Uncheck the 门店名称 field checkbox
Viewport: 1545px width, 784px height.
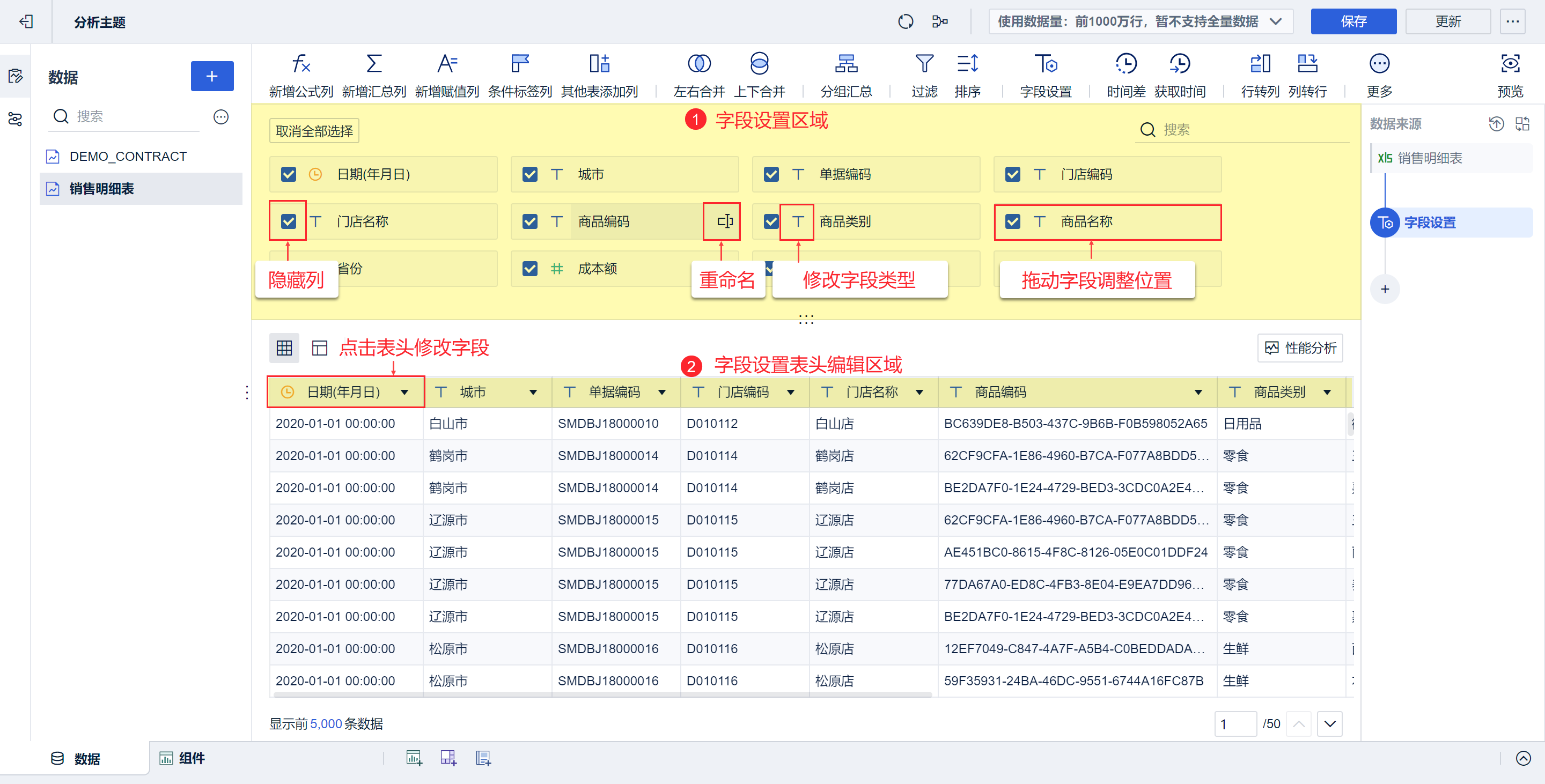(x=289, y=221)
